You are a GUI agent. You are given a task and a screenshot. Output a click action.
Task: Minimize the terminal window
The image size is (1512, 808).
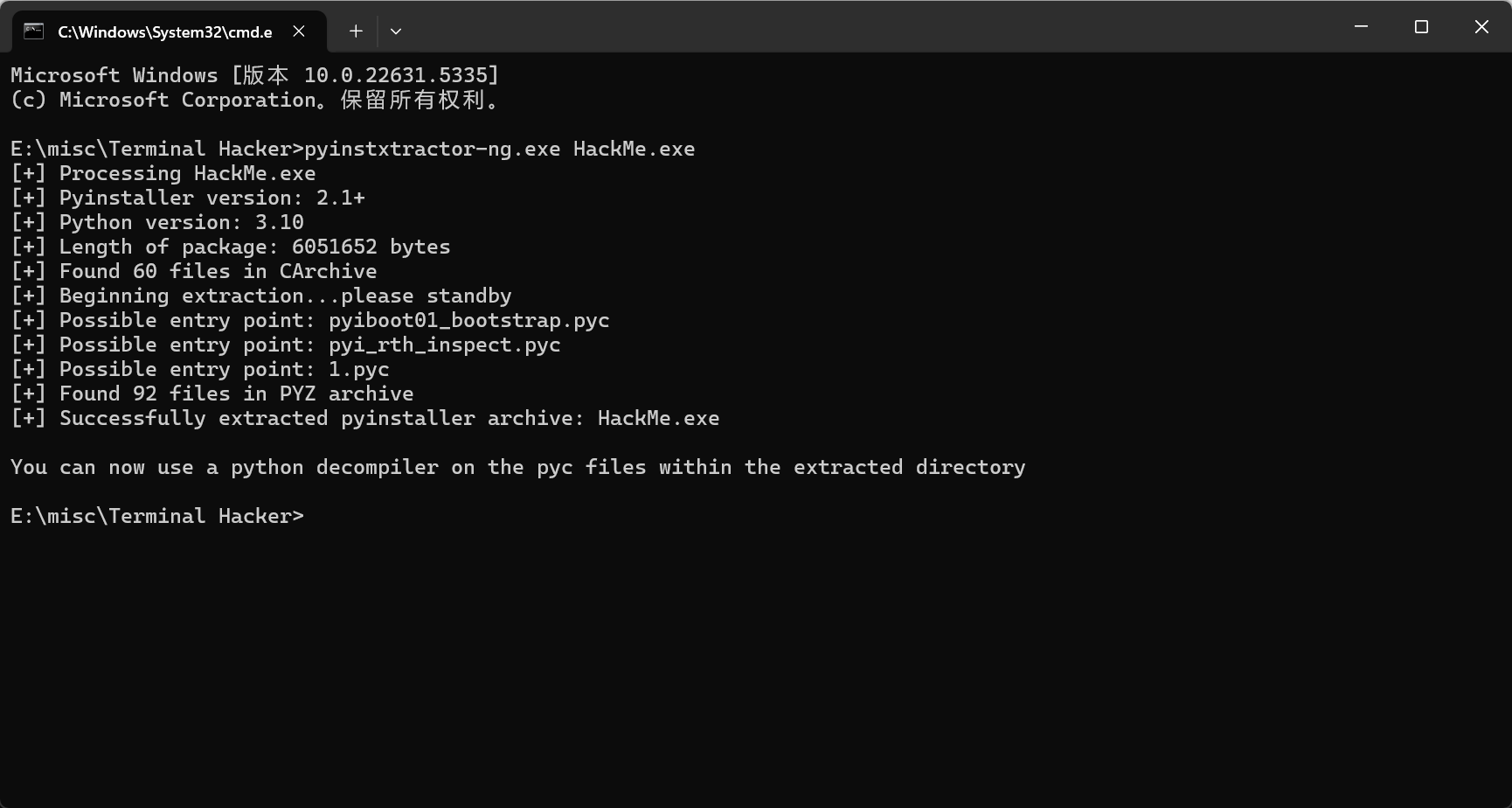[1361, 27]
